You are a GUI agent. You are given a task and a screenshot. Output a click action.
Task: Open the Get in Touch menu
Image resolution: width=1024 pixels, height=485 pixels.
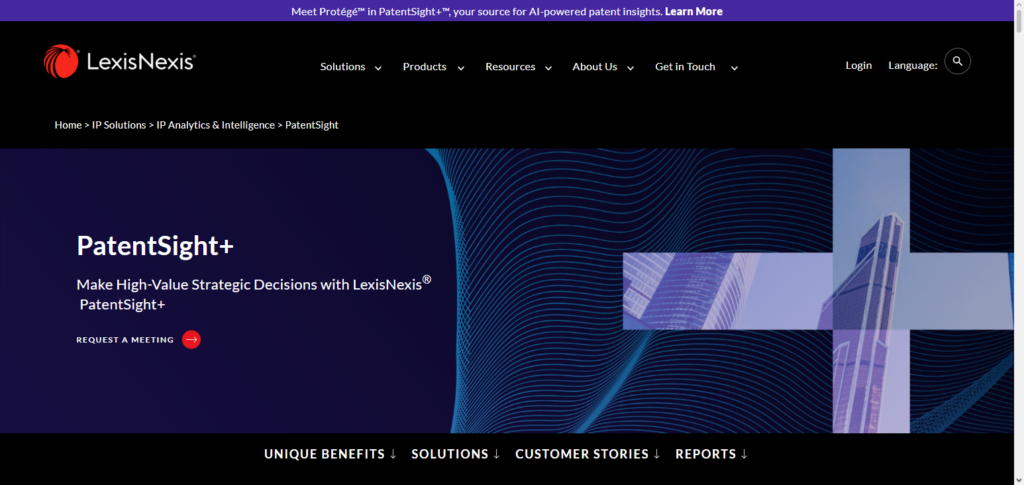point(685,67)
